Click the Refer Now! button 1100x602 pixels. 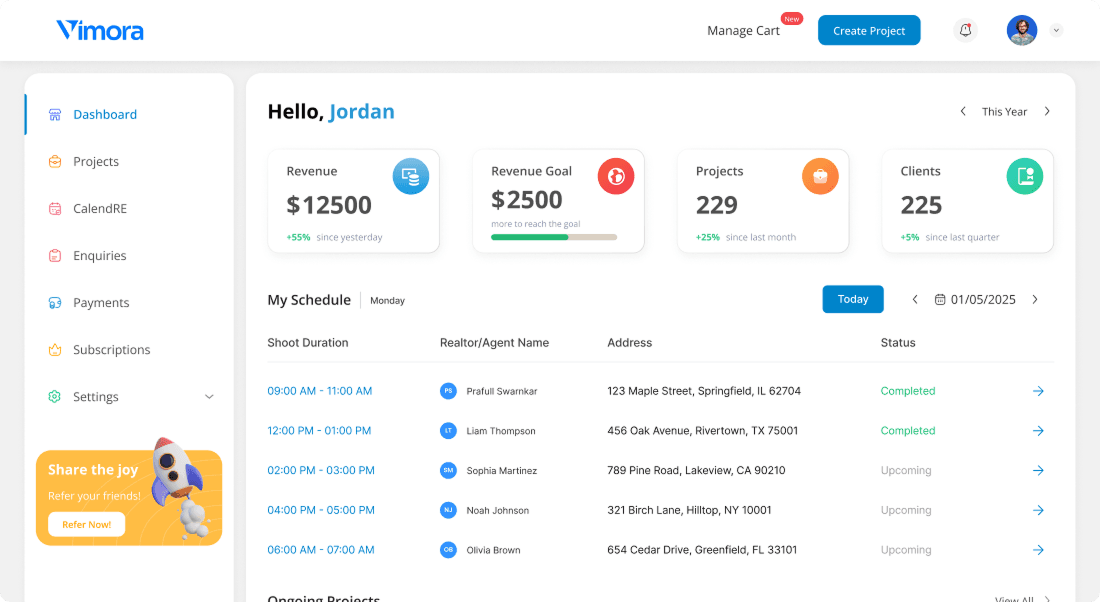click(86, 524)
